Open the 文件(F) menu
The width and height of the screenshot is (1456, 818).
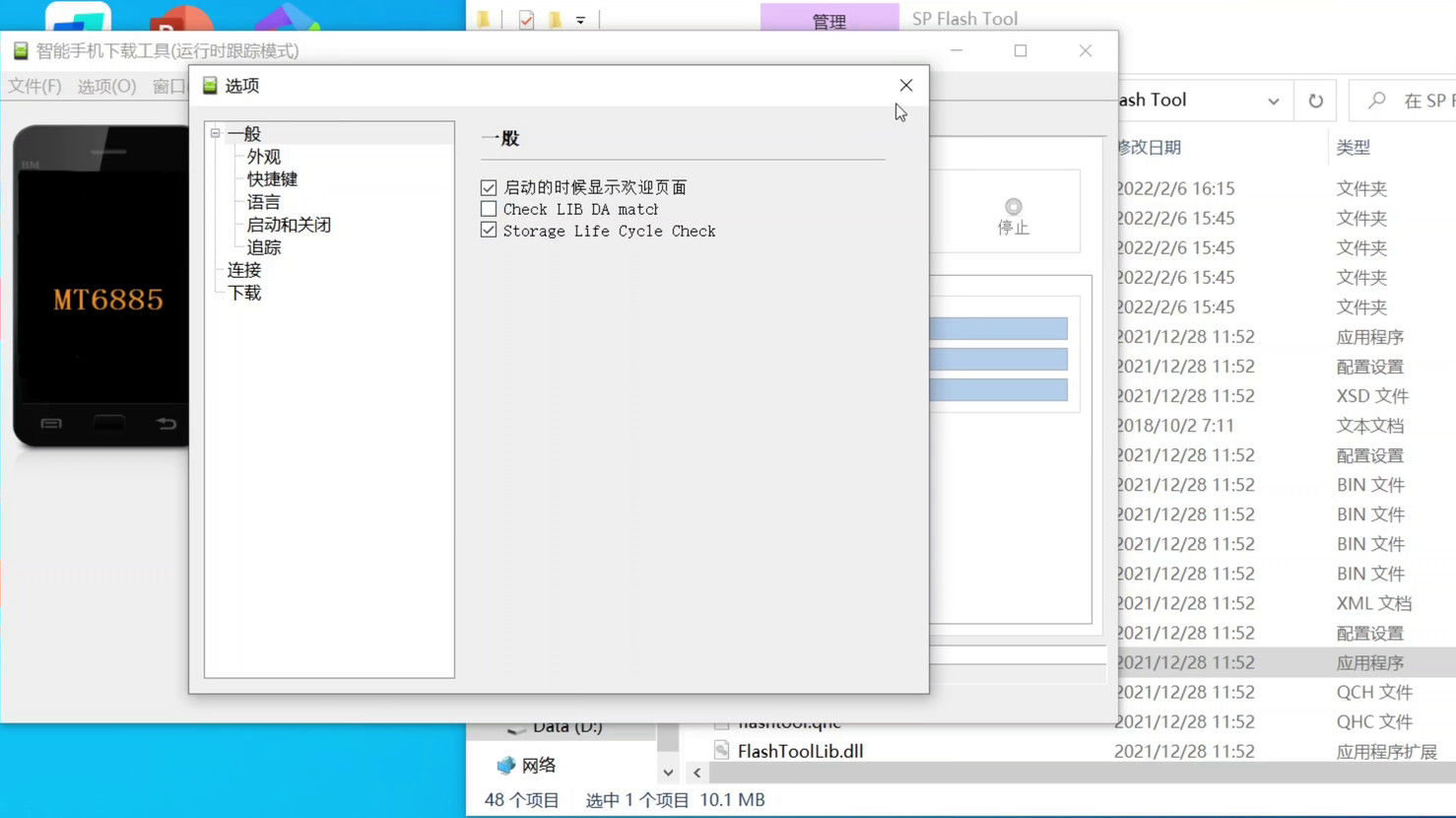[x=34, y=86]
